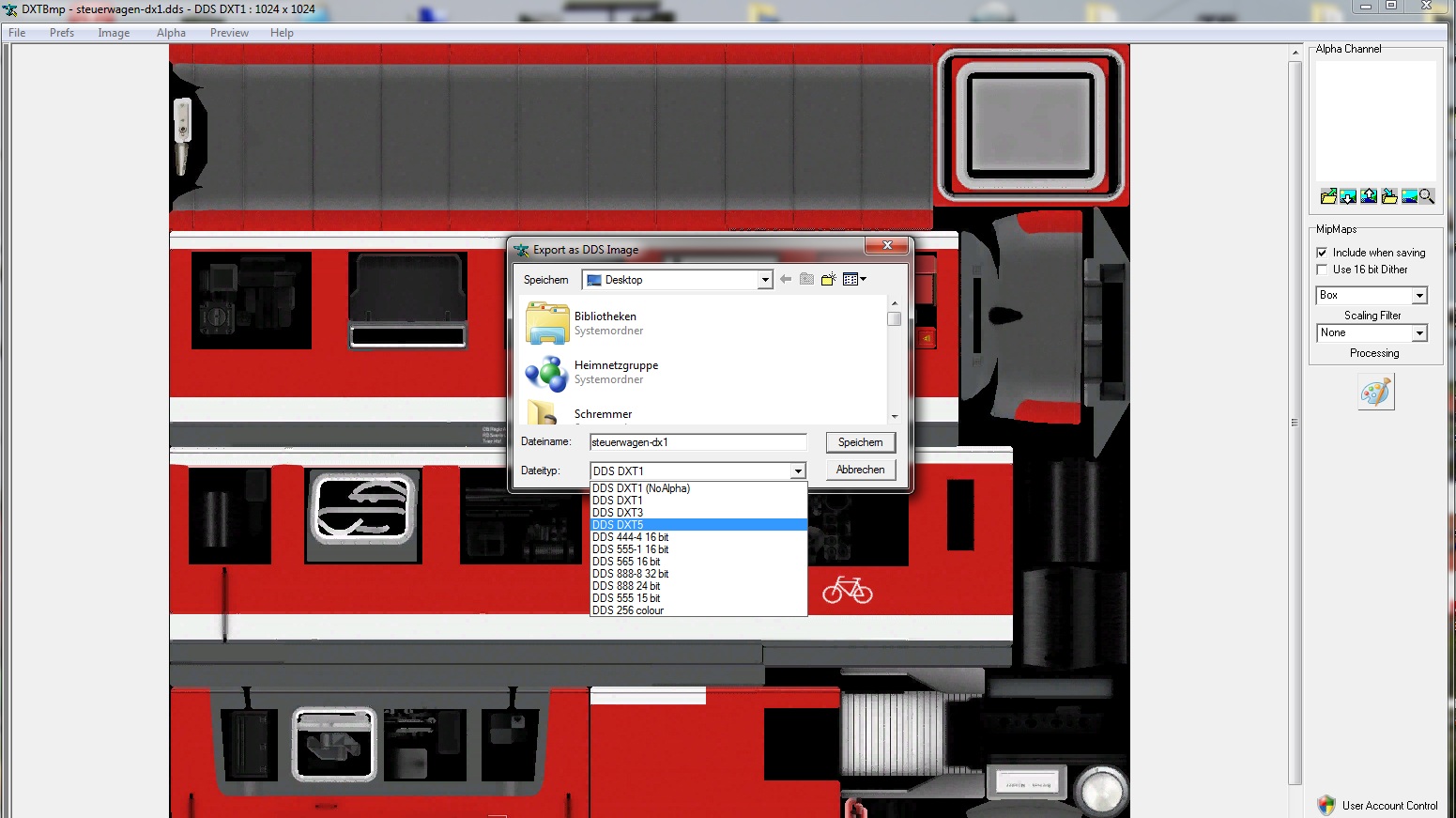Image resolution: width=1456 pixels, height=818 pixels.
Task: Click the file list scrollbar down arrow
Action: (x=894, y=416)
